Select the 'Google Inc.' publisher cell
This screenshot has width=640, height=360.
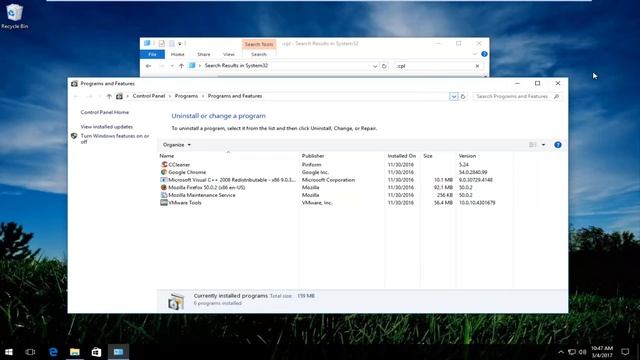click(x=315, y=172)
